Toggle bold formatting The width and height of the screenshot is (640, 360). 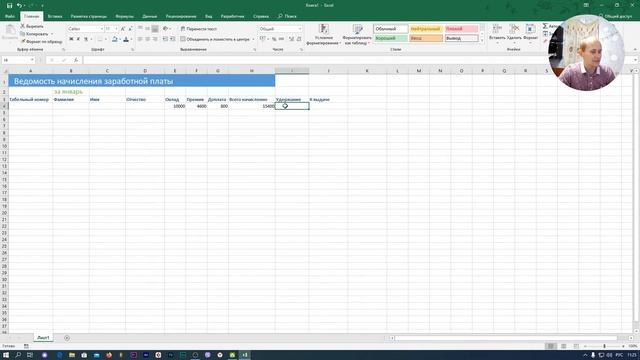pyautogui.click(x=71, y=39)
